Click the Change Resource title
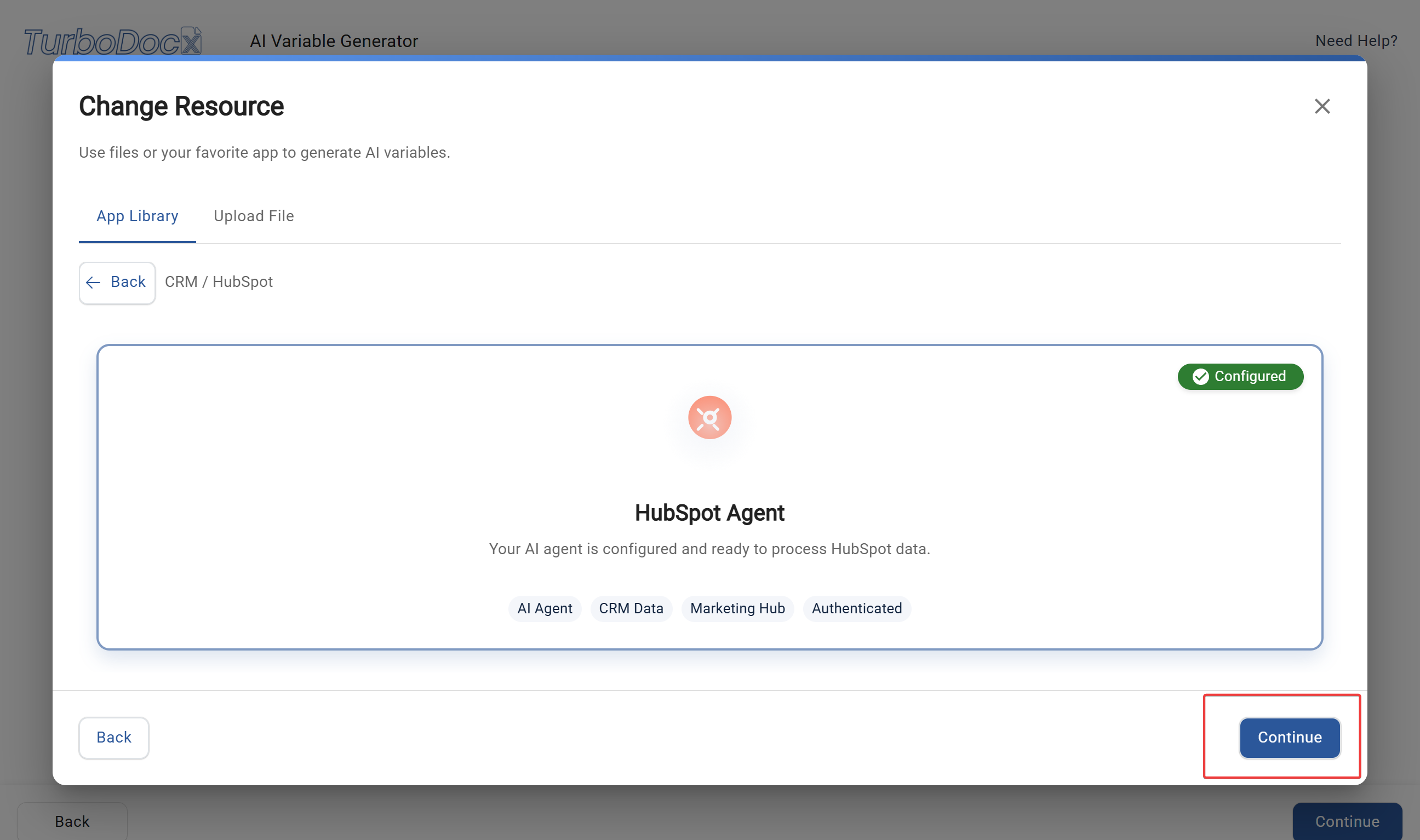The image size is (1420, 840). 181,106
